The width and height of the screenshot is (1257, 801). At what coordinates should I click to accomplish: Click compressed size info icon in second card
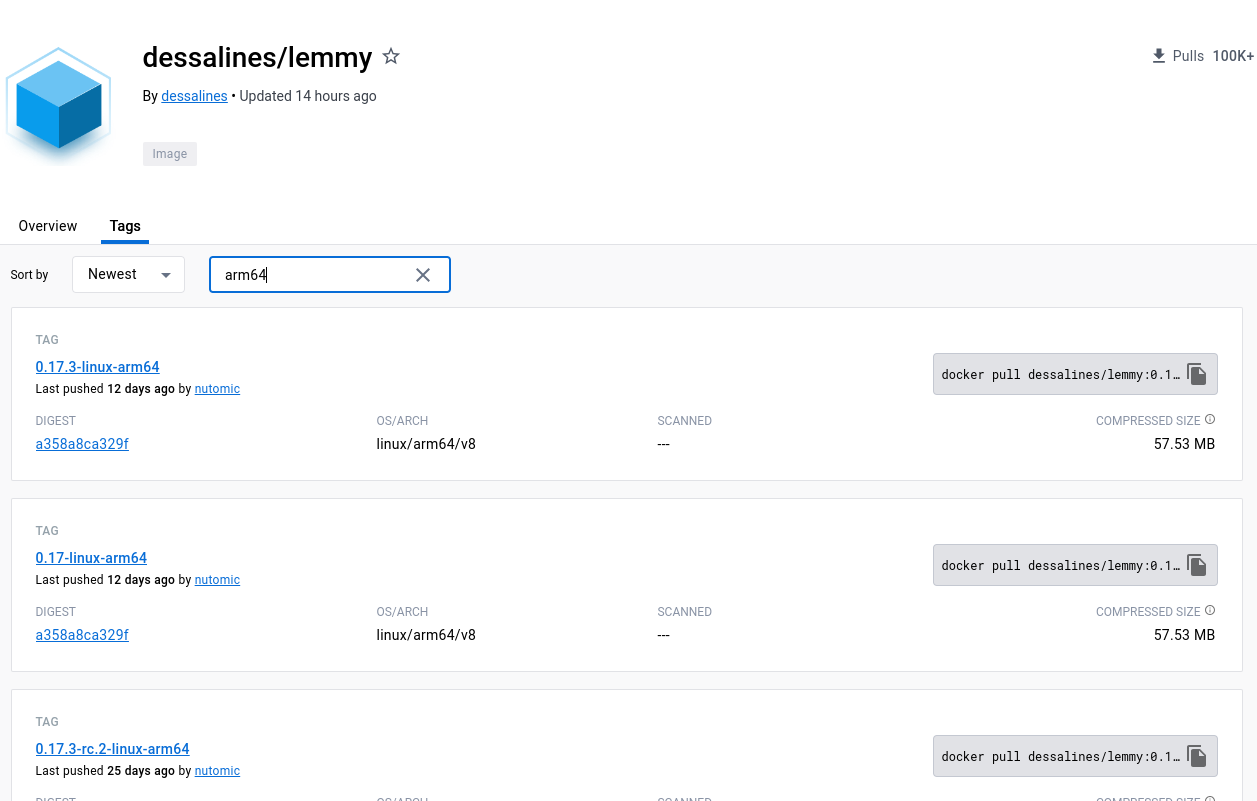pyautogui.click(x=1210, y=611)
